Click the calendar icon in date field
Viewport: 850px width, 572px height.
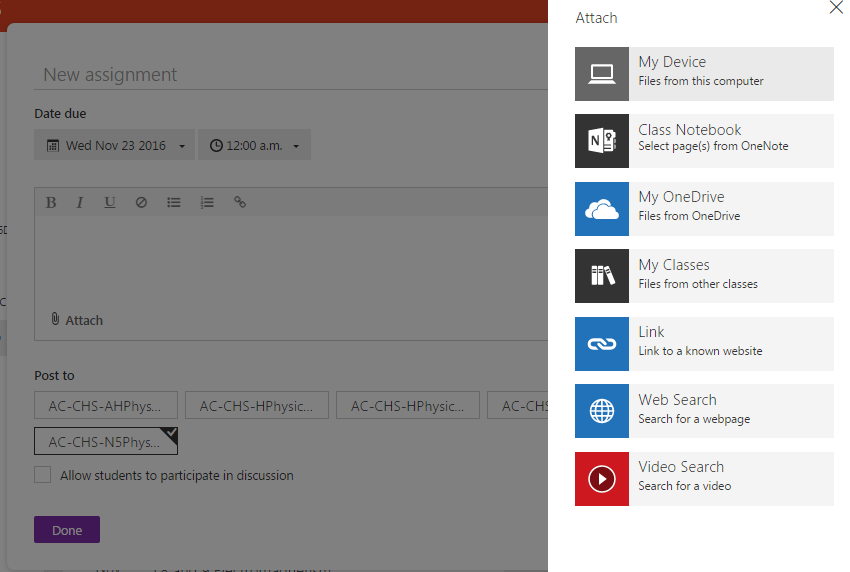coord(53,145)
